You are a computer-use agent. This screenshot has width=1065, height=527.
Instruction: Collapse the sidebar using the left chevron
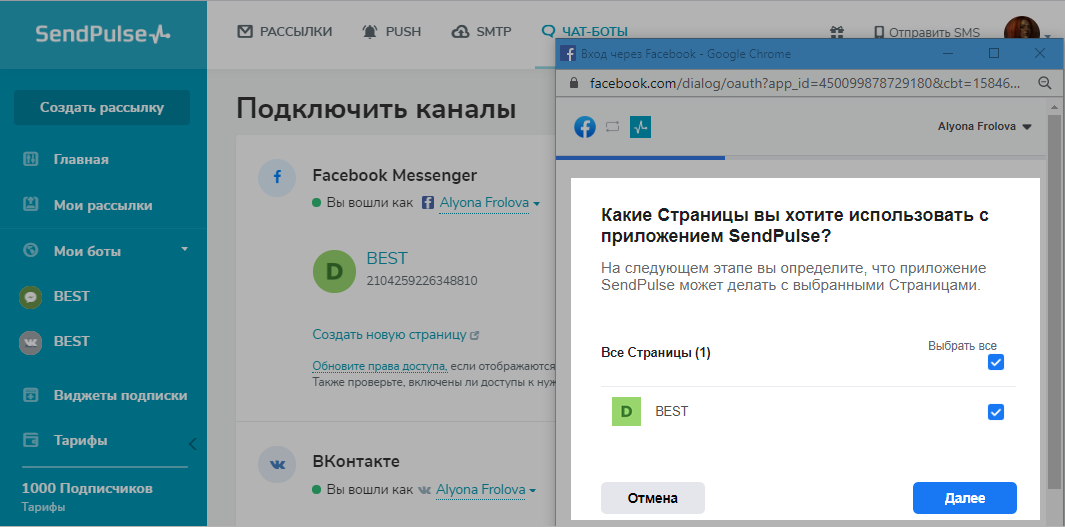(x=192, y=443)
